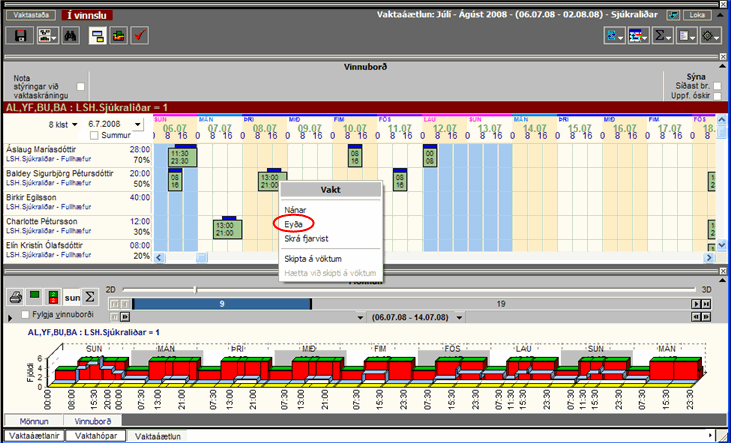
Task: Click the vertical scrollbar up arrow in schedule grid
Action: click(722, 120)
